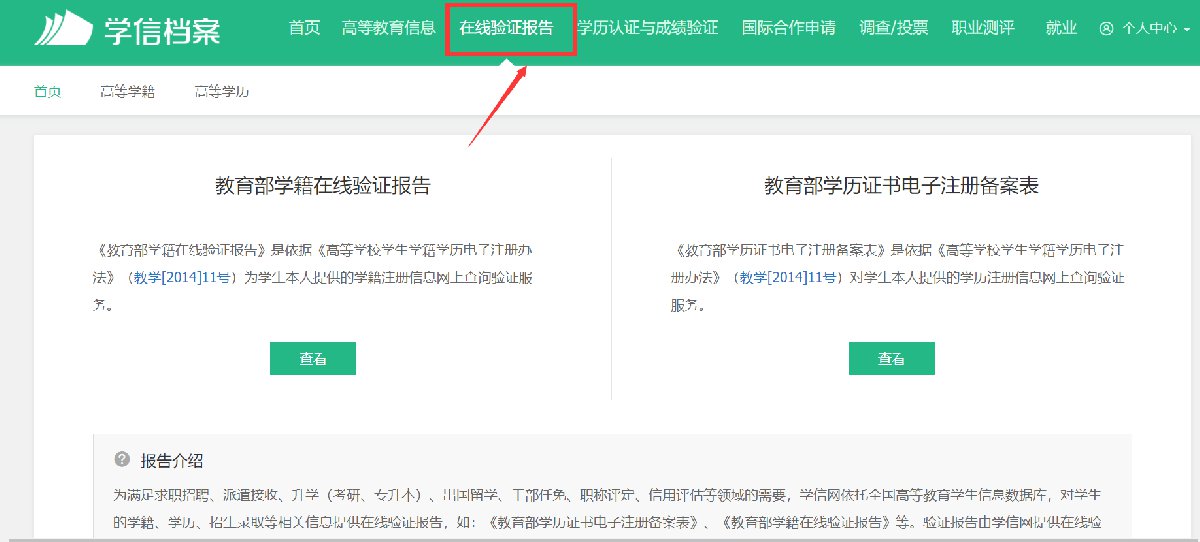This screenshot has width=1200, height=542.
Task: Click 就业 in the top navigation
Action: [1061, 28]
